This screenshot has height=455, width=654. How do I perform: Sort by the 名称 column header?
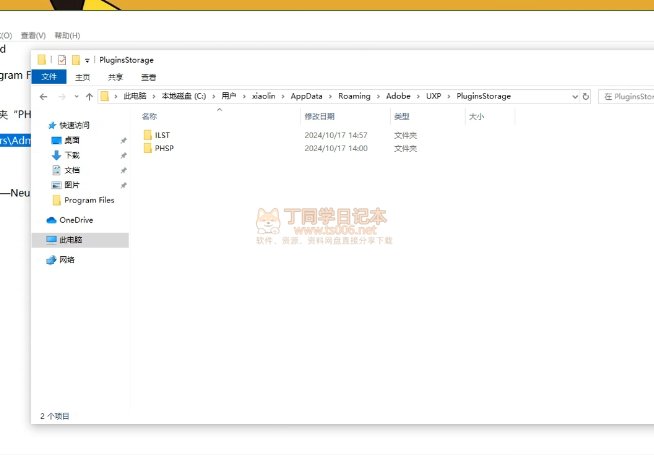coord(149,116)
